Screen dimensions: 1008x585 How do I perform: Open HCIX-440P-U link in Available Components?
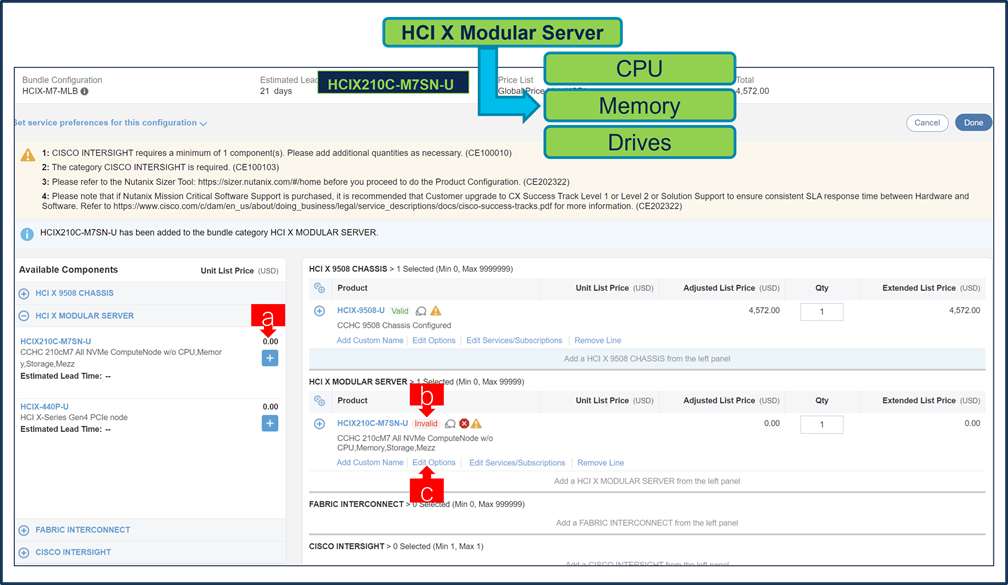coord(44,406)
